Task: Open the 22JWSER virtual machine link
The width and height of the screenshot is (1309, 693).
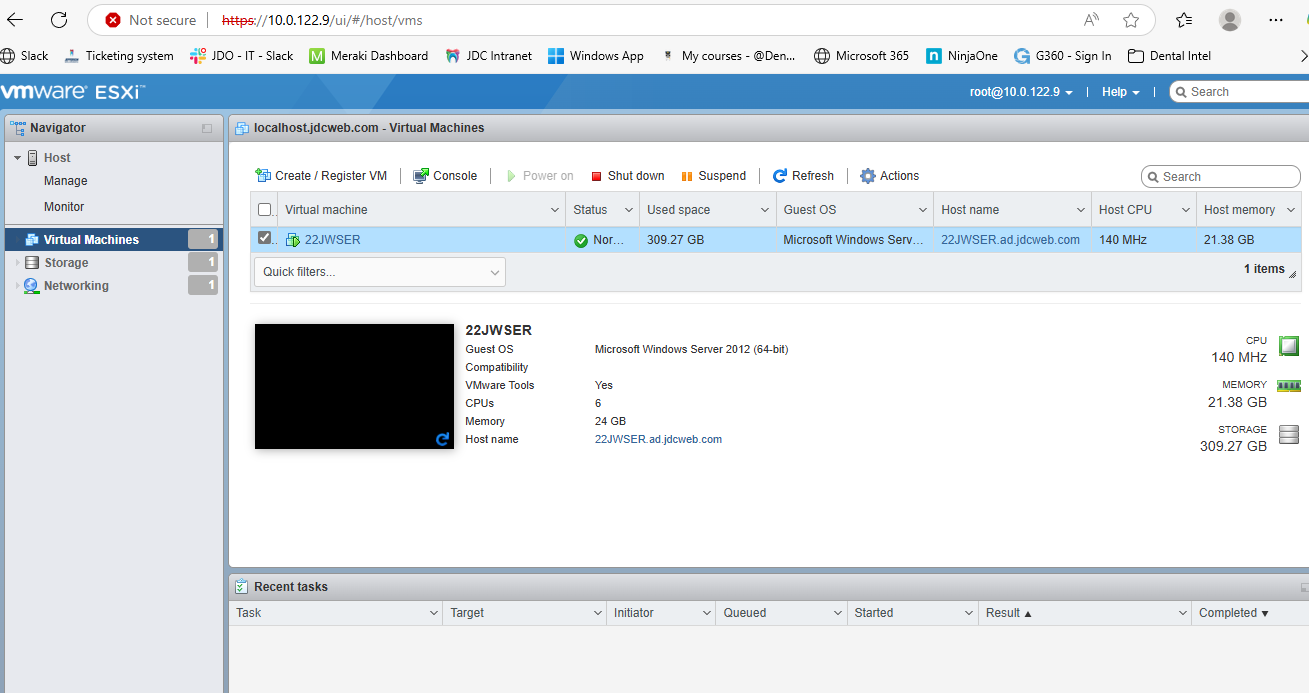Action: click(x=332, y=240)
